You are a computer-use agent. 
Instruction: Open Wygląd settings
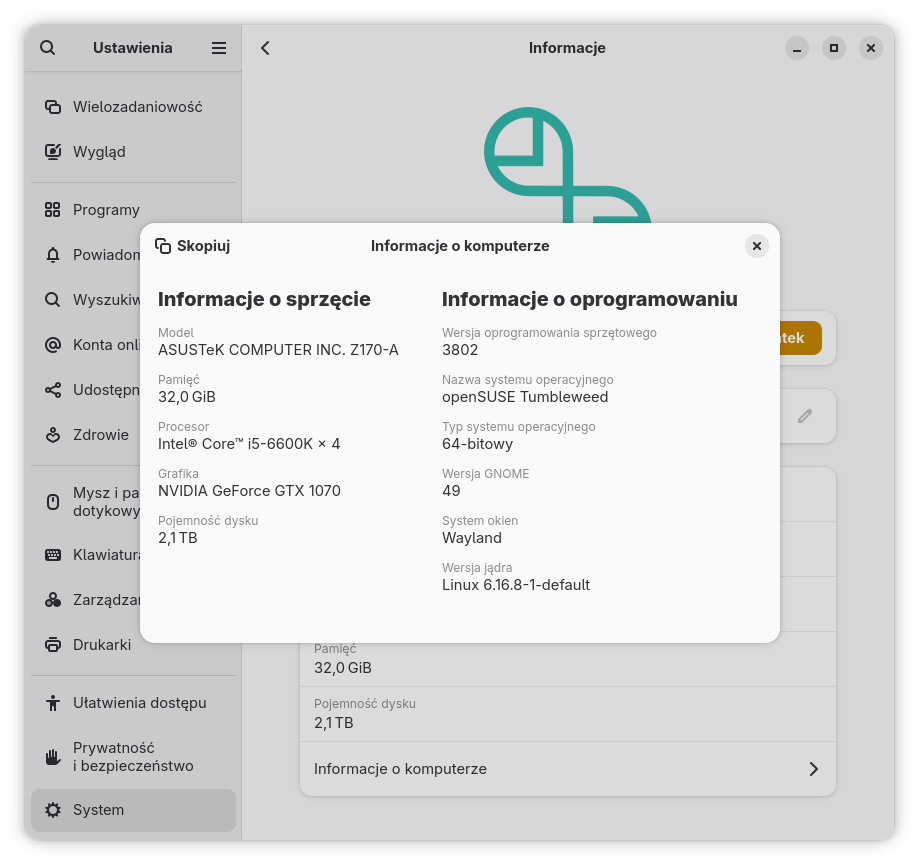pos(133,152)
